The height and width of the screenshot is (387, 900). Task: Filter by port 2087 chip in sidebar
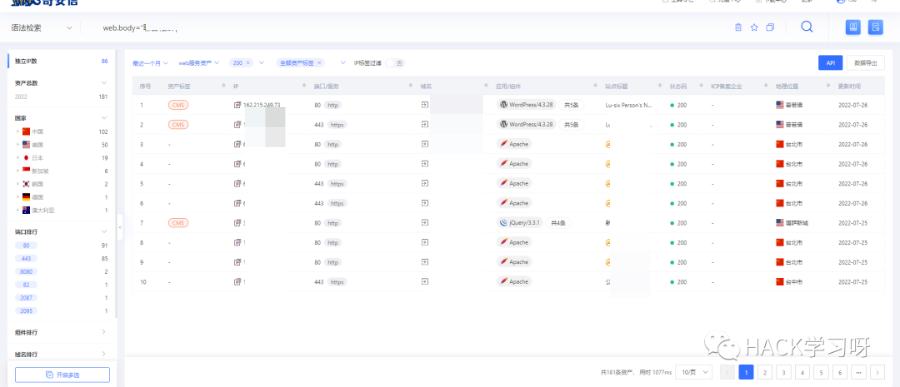pyautogui.click(x=26, y=298)
